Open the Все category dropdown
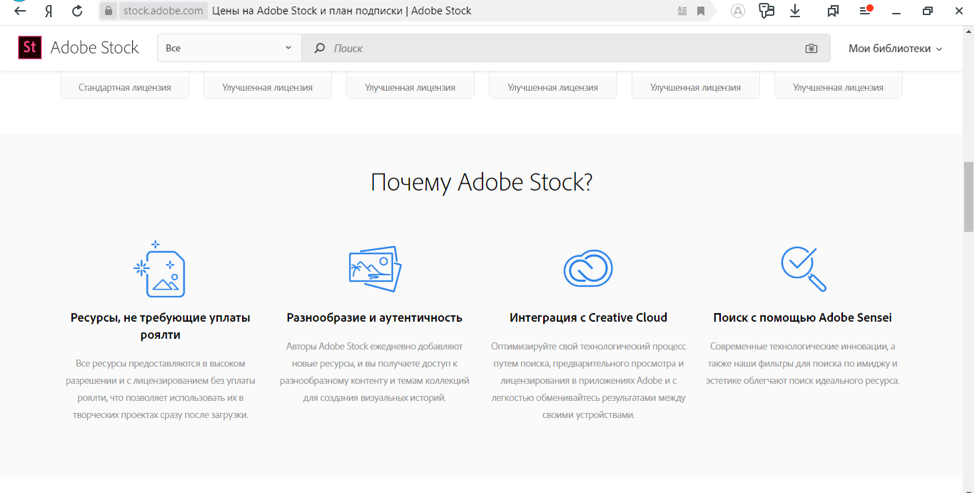Viewport: 974px width, 493px height. [229, 48]
